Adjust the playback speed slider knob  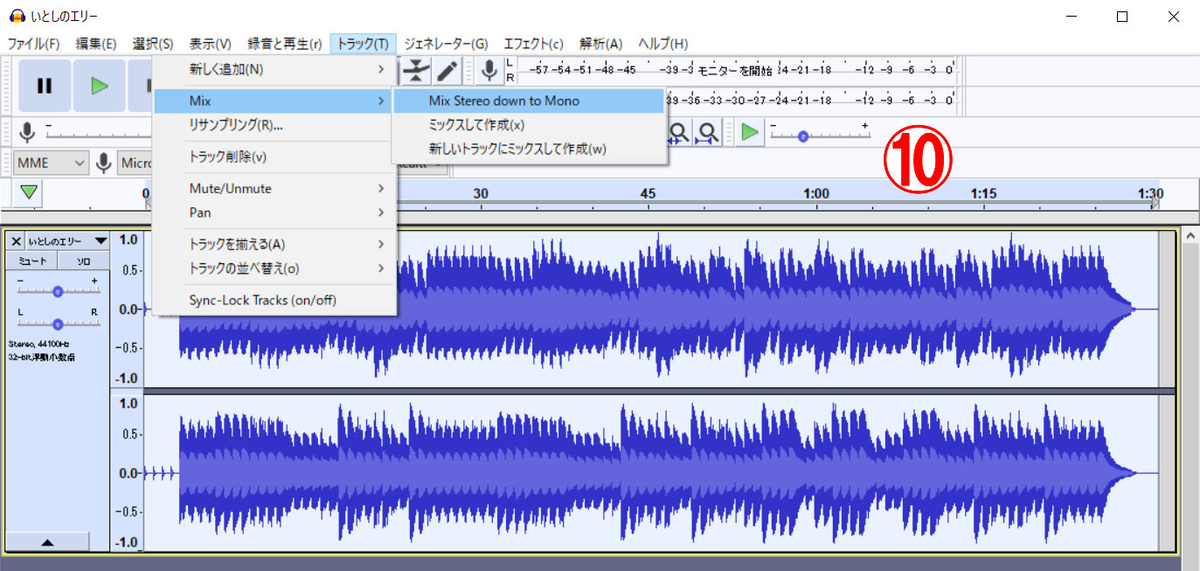(x=802, y=135)
